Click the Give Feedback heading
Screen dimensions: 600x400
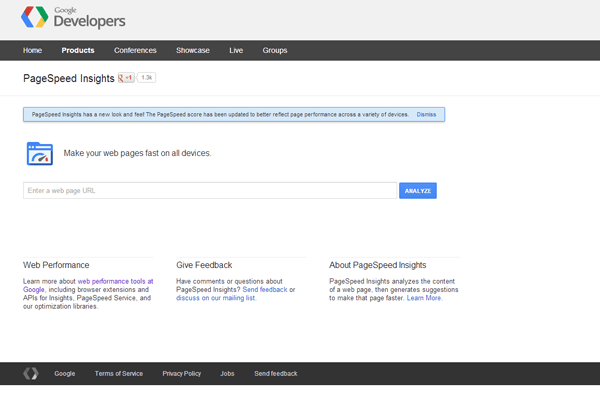click(x=204, y=265)
